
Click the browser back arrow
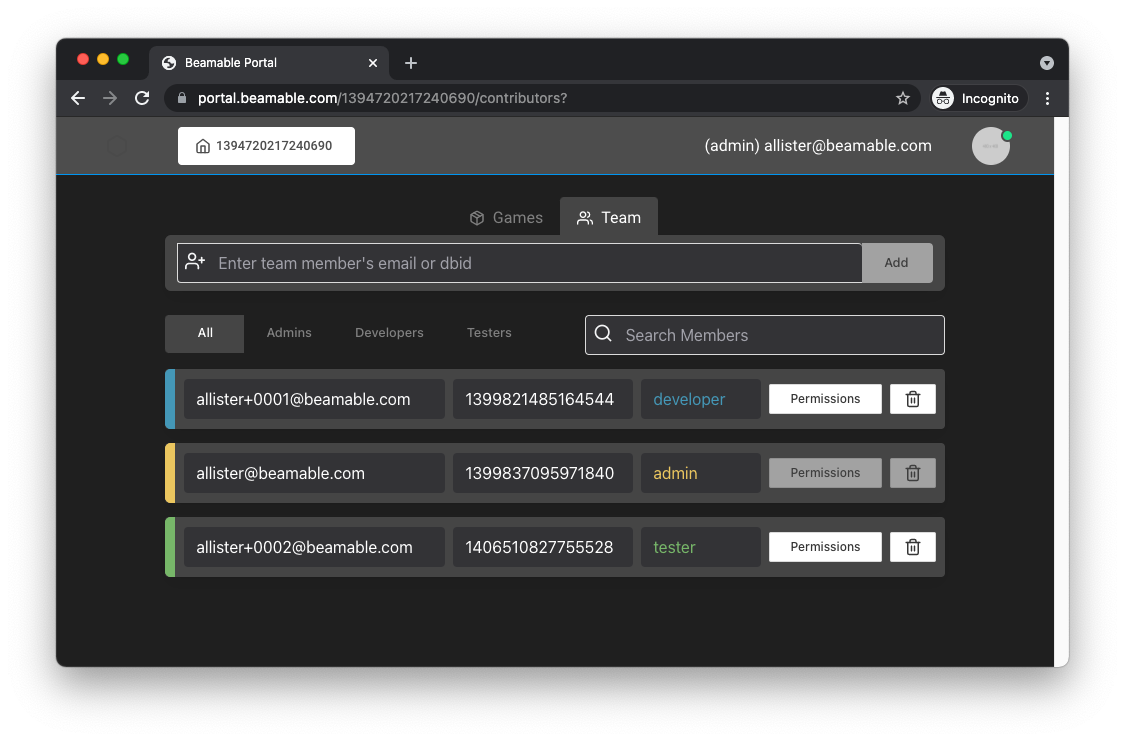pos(77,98)
